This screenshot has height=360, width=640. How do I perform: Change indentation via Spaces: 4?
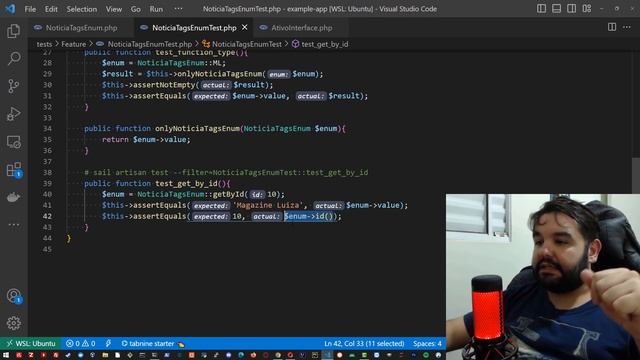coord(427,344)
